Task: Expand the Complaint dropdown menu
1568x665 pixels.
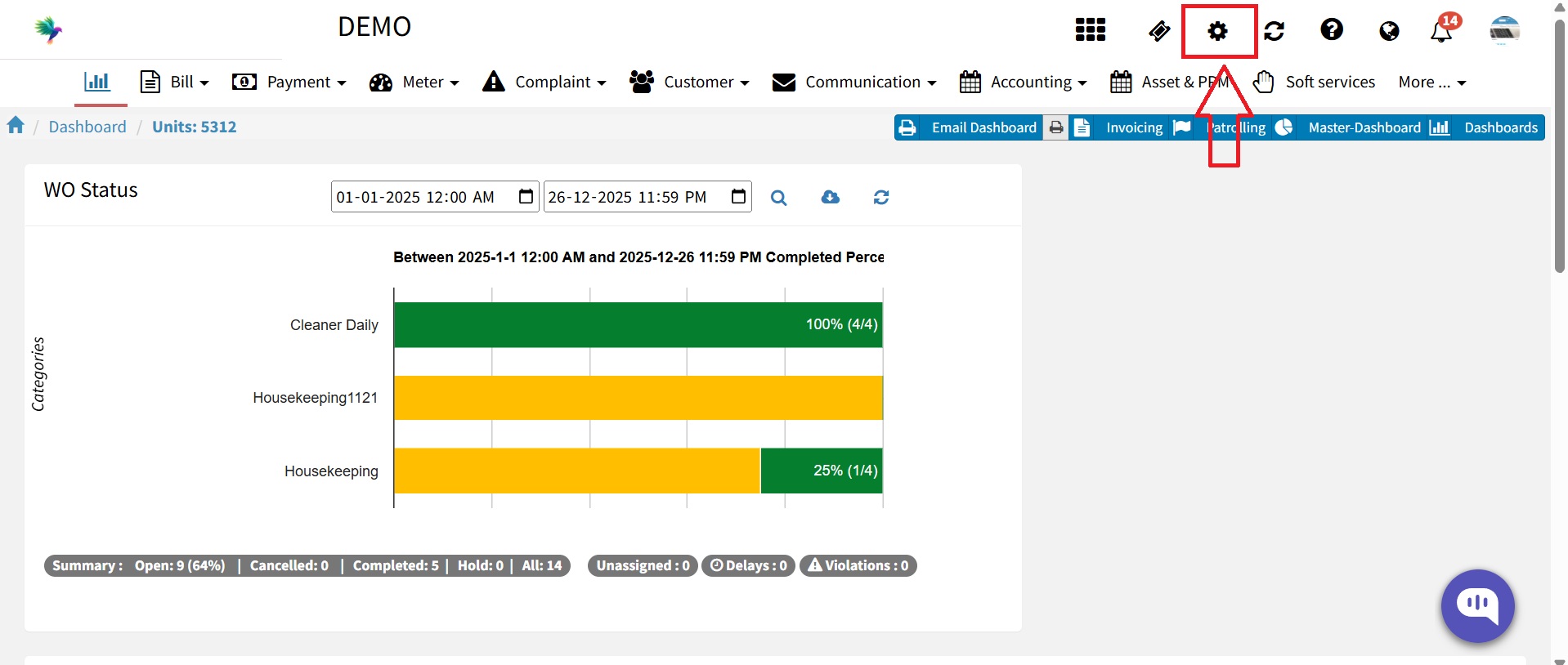Action: pyautogui.click(x=544, y=83)
